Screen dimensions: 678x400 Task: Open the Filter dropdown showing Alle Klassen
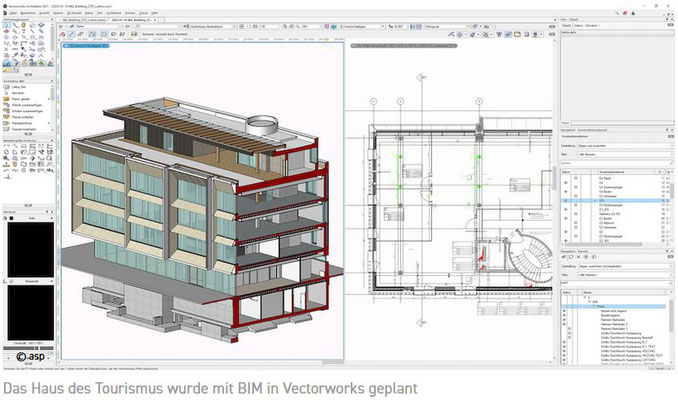pyautogui.click(x=625, y=275)
